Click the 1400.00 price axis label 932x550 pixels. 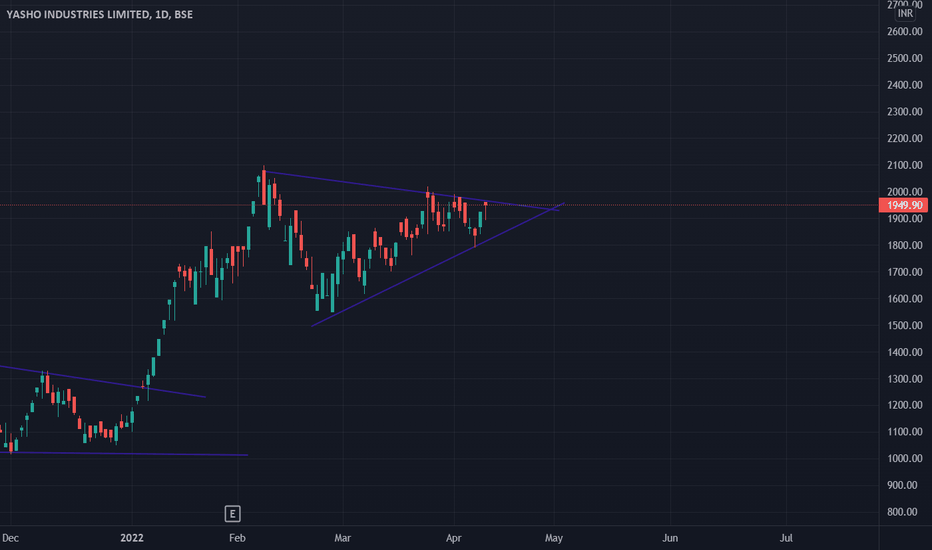point(905,353)
